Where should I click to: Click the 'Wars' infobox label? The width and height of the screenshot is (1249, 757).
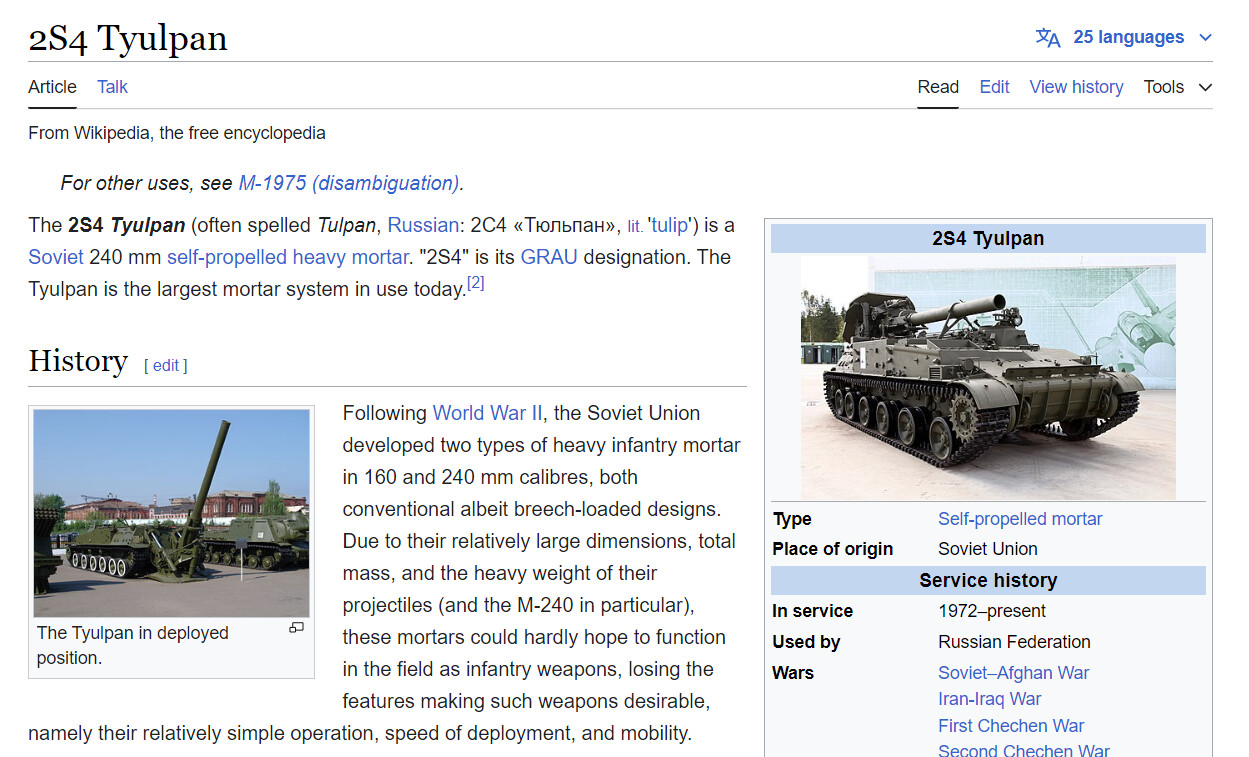[793, 673]
